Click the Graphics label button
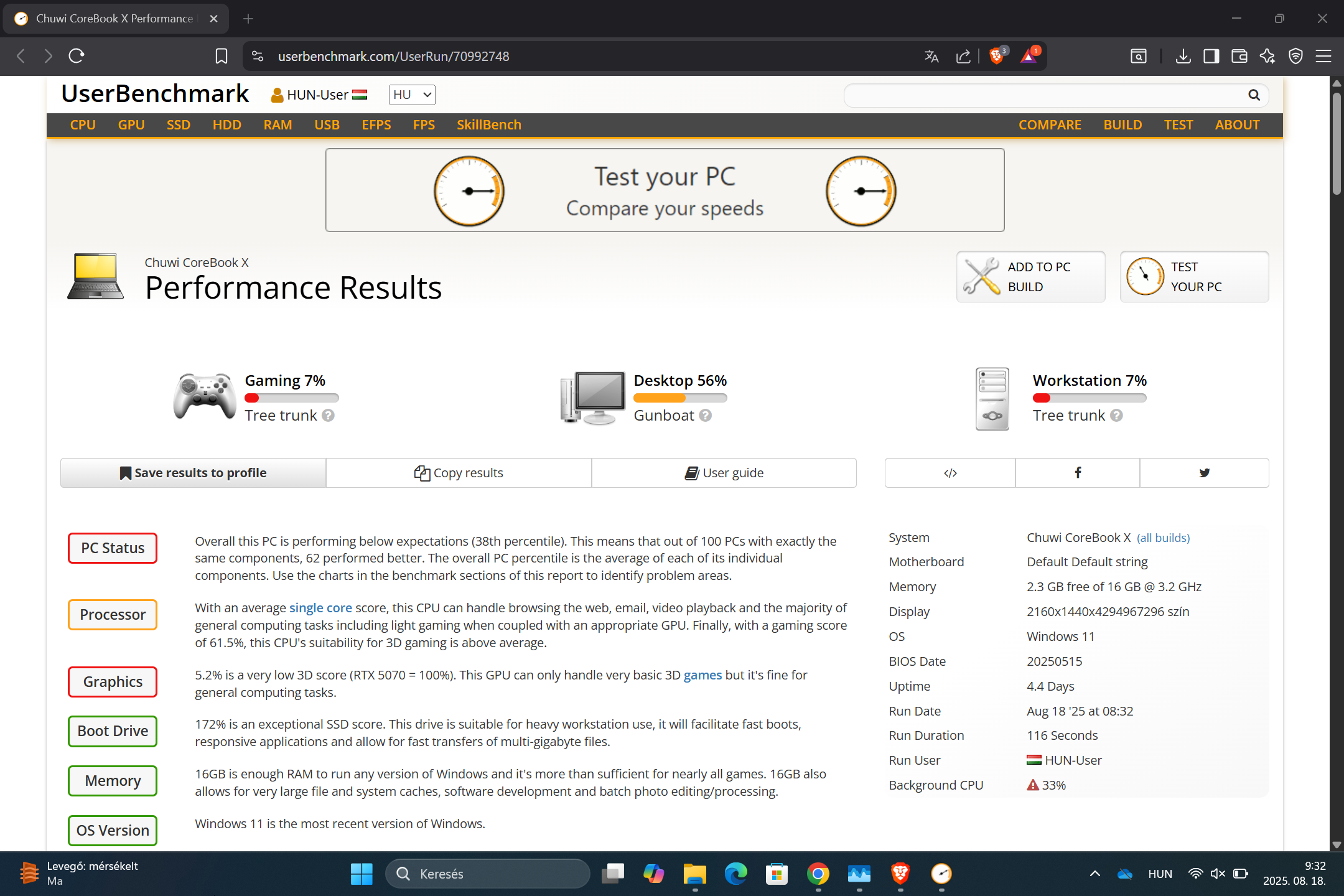Screen dimensions: 1344x896 pyautogui.click(x=113, y=682)
